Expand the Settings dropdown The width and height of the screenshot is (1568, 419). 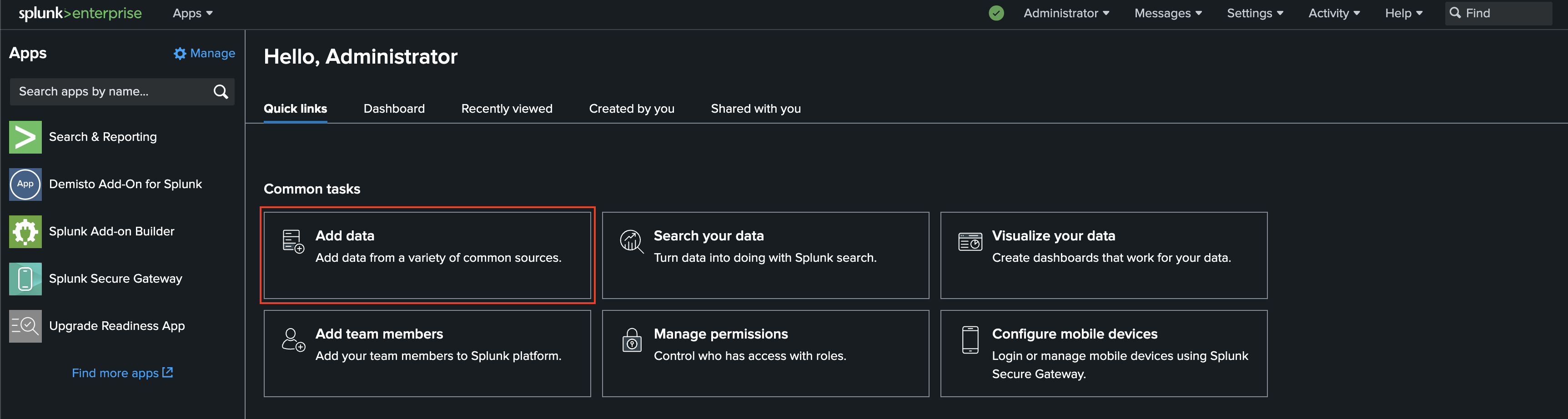coord(1255,13)
